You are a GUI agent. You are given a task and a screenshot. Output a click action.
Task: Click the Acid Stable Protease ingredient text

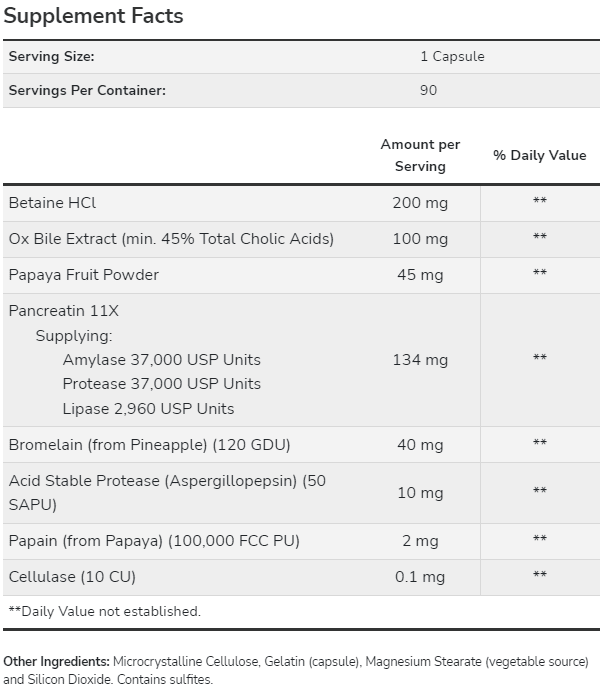(167, 493)
